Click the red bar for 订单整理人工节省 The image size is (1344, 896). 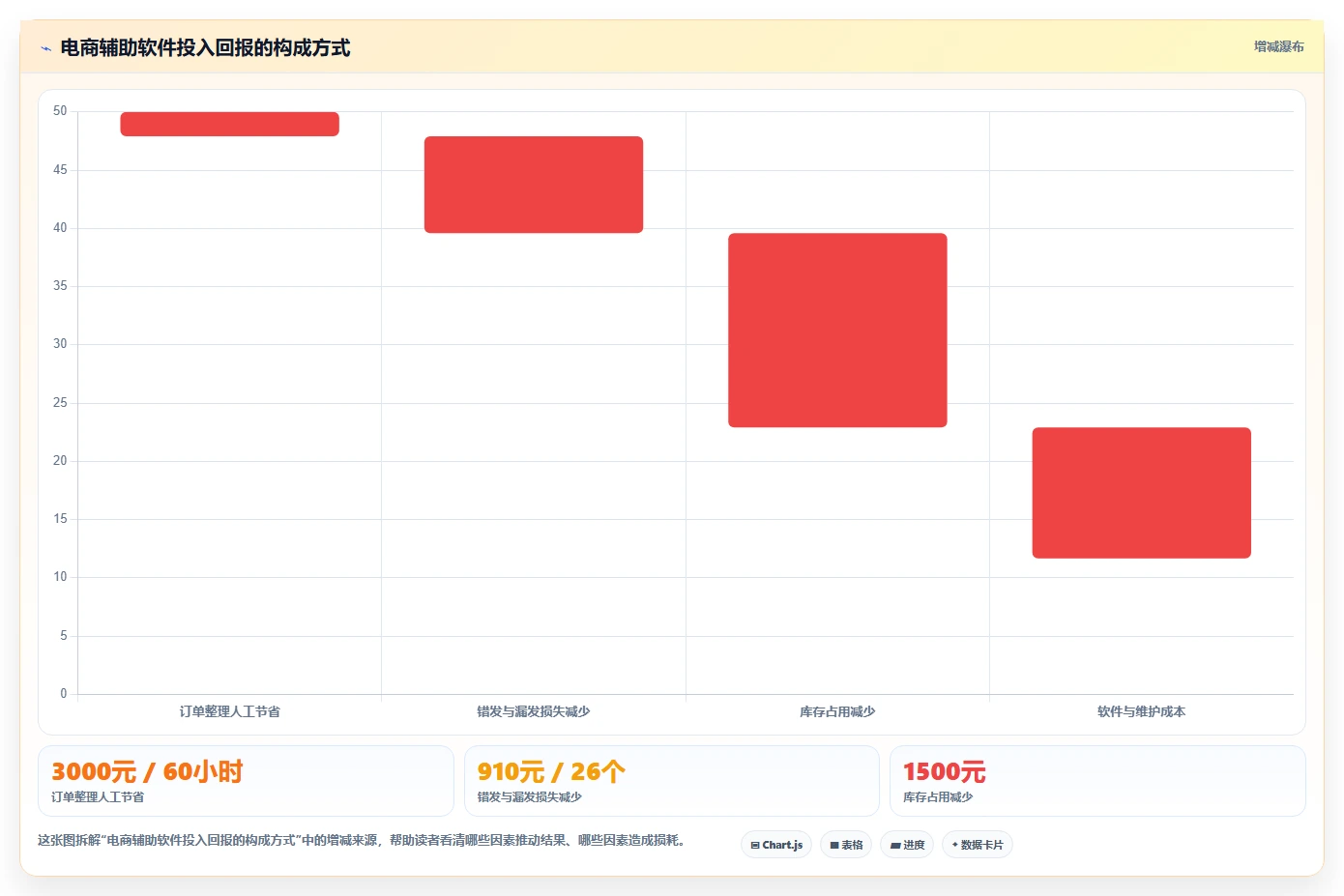[x=229, y=124]
